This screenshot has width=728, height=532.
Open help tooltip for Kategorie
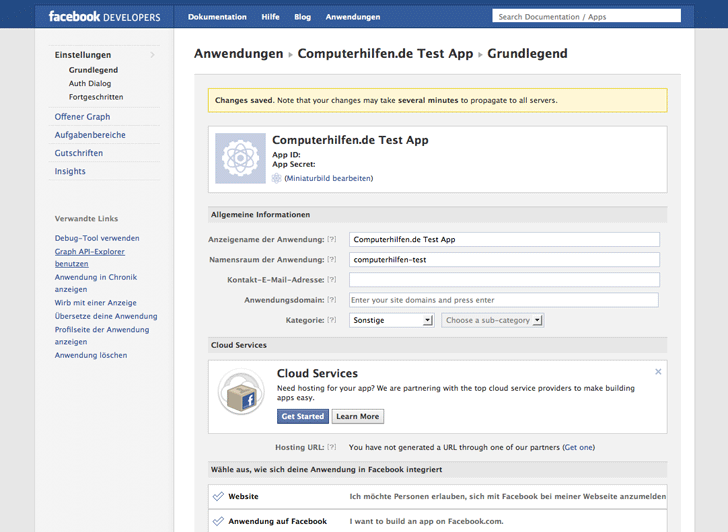point(332,320)
